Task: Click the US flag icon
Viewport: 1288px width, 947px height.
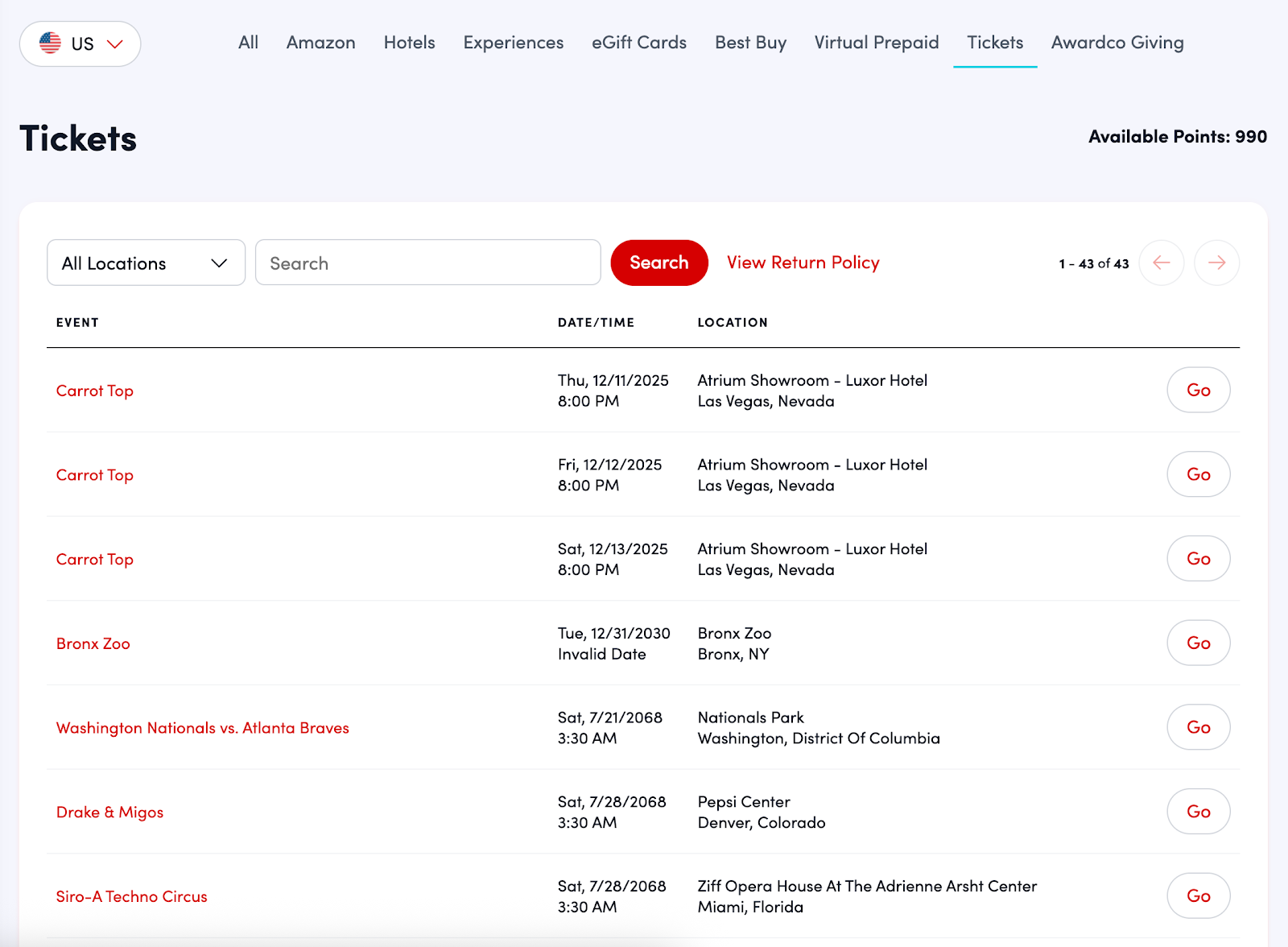Action: 50,43
